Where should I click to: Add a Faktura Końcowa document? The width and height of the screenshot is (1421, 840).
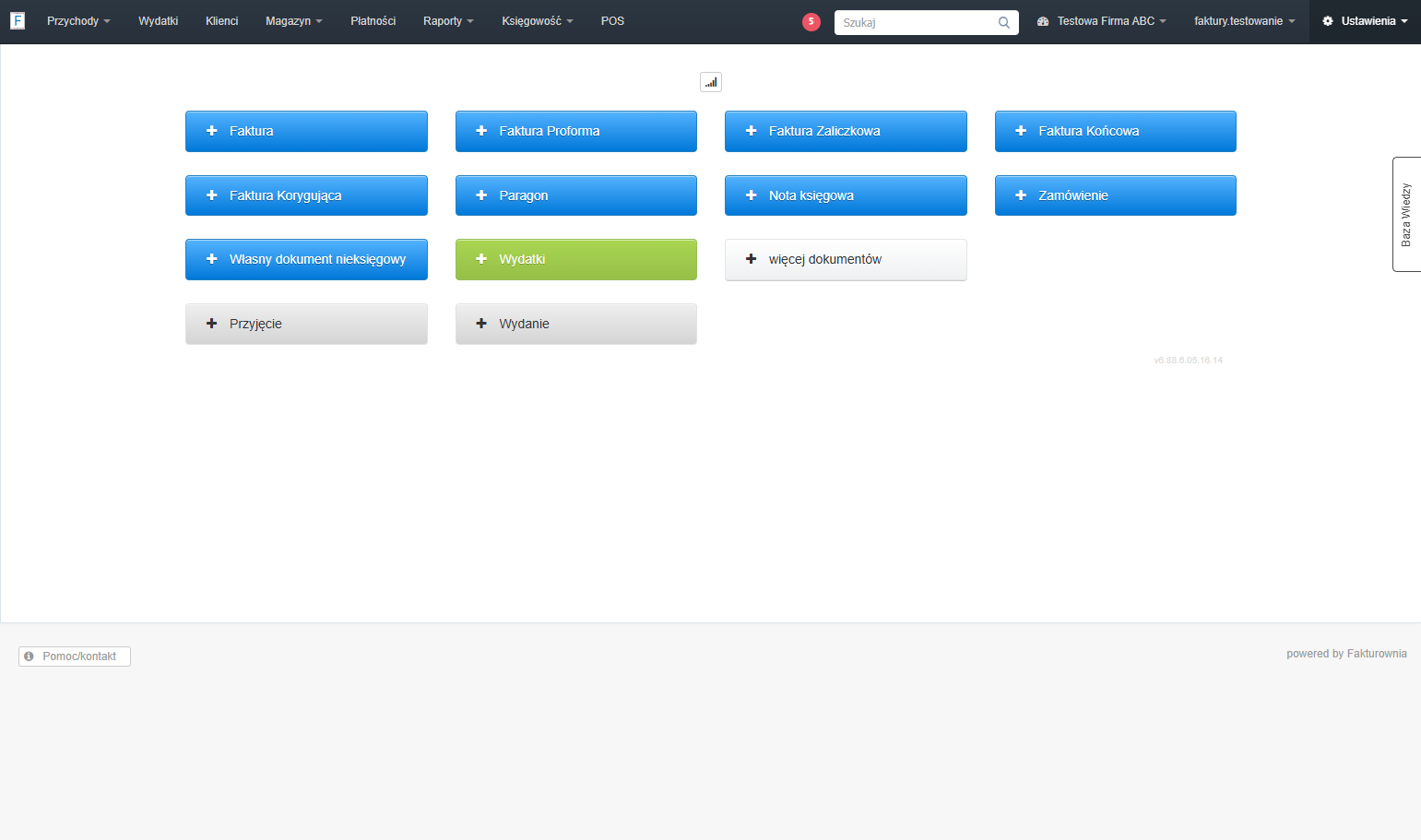point(1116,131)
